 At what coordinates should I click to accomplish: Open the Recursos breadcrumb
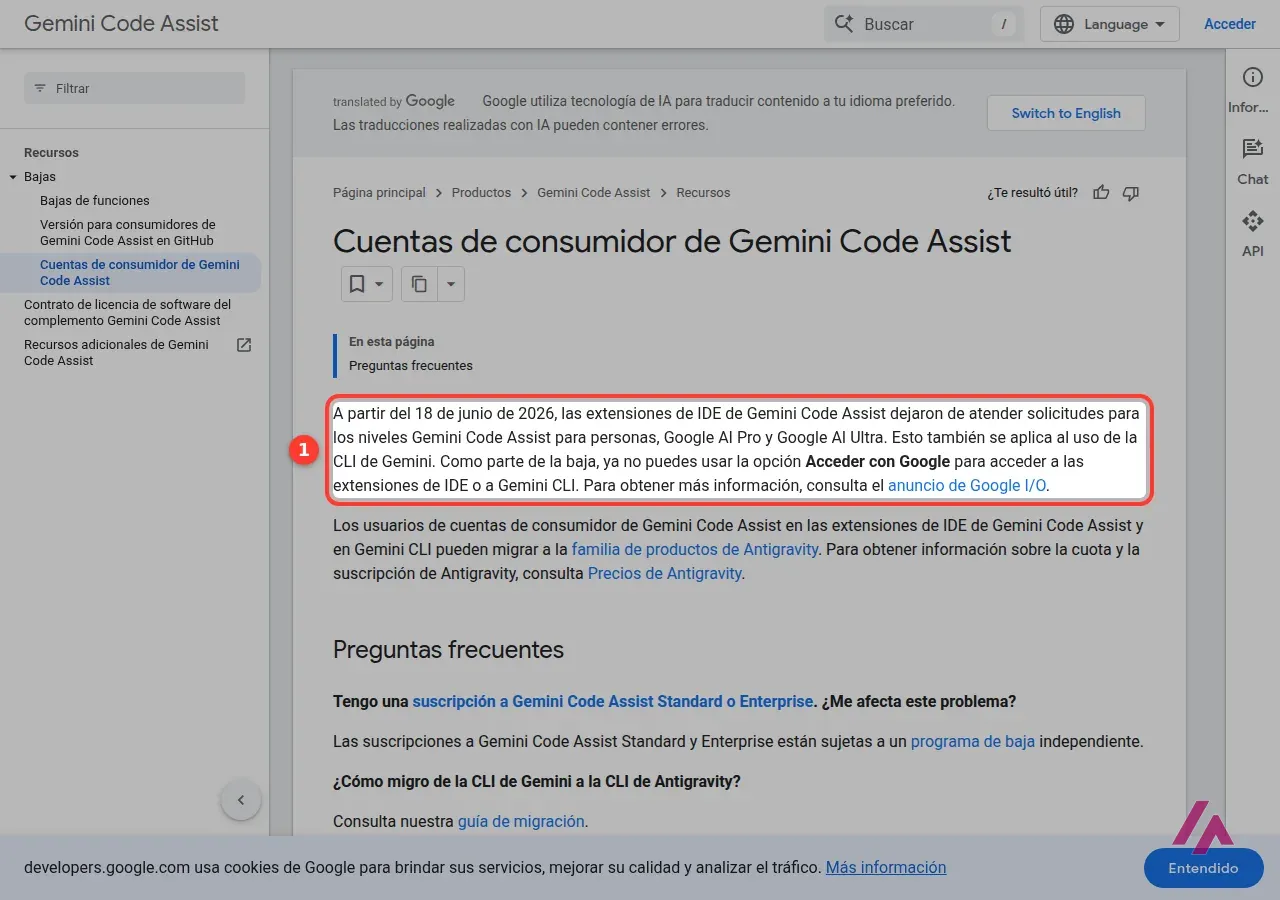pos(703,193)
